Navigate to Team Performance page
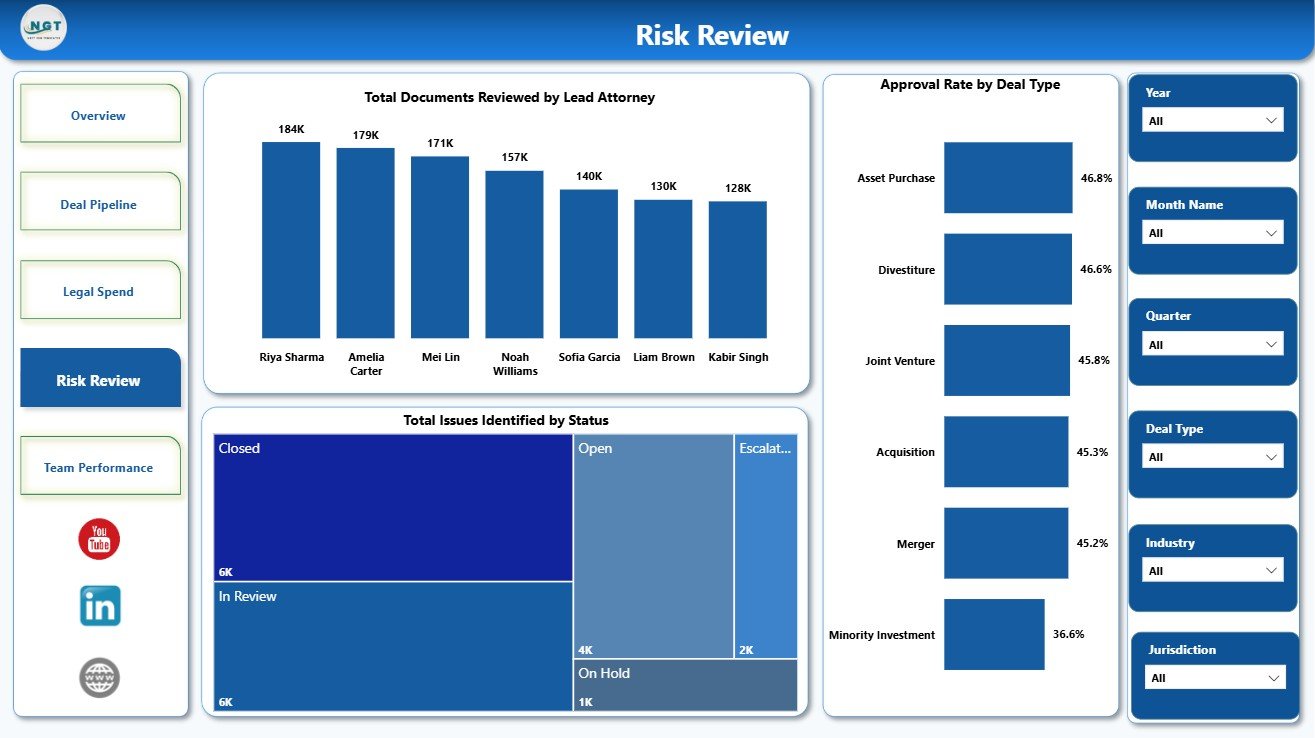1315x738 pixels. [100, 466]
